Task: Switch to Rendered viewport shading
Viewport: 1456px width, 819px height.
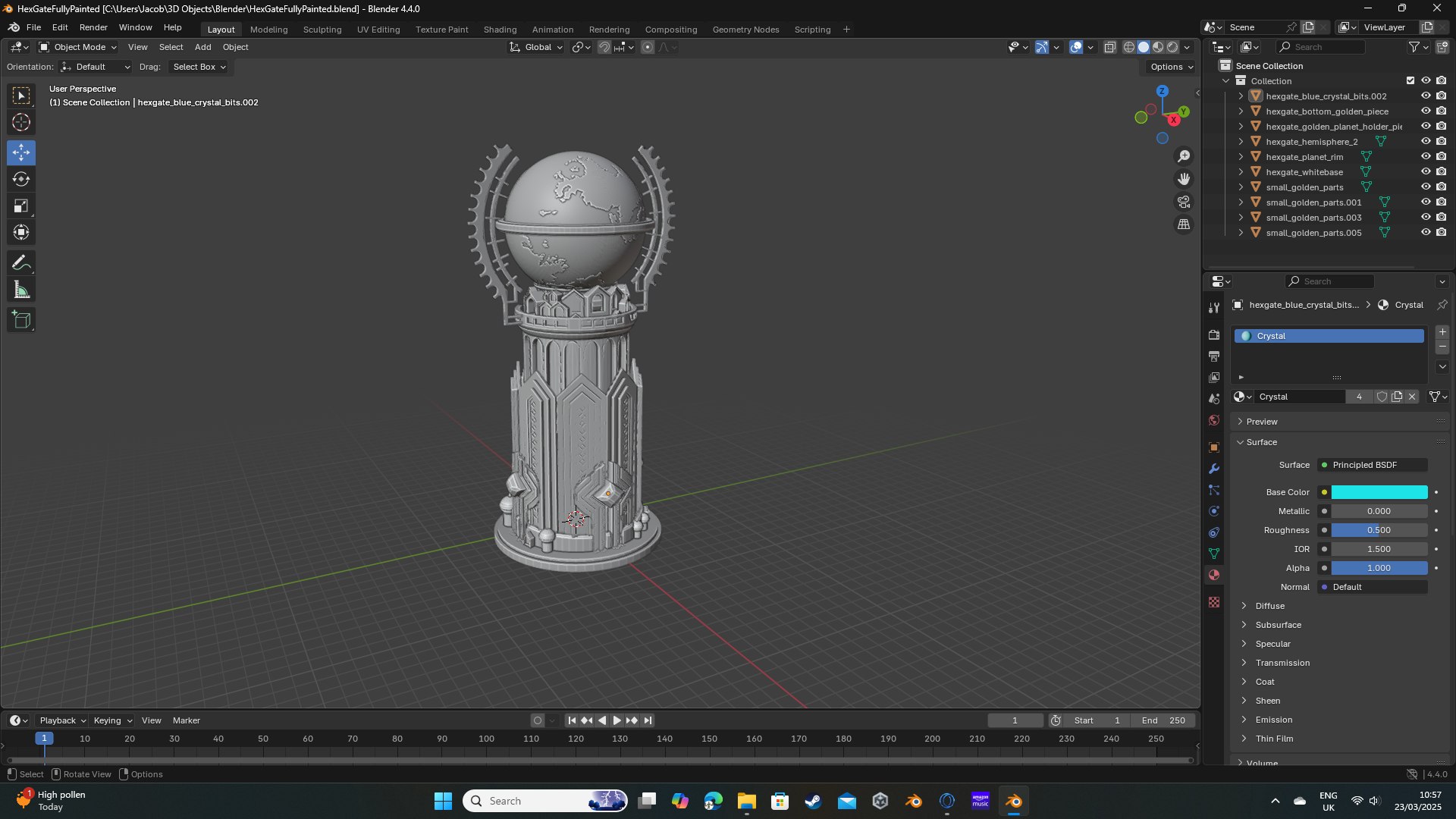Action: tap(1172, 47)
